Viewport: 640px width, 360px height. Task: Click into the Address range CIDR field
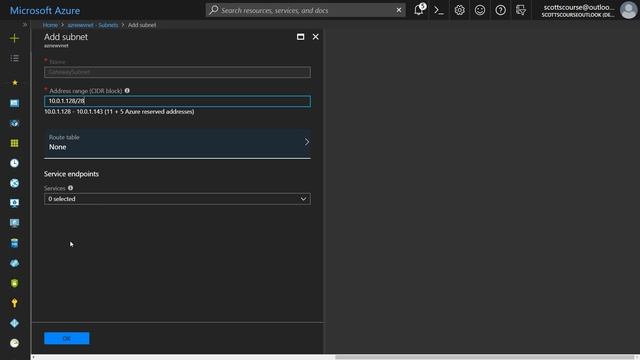177,101
